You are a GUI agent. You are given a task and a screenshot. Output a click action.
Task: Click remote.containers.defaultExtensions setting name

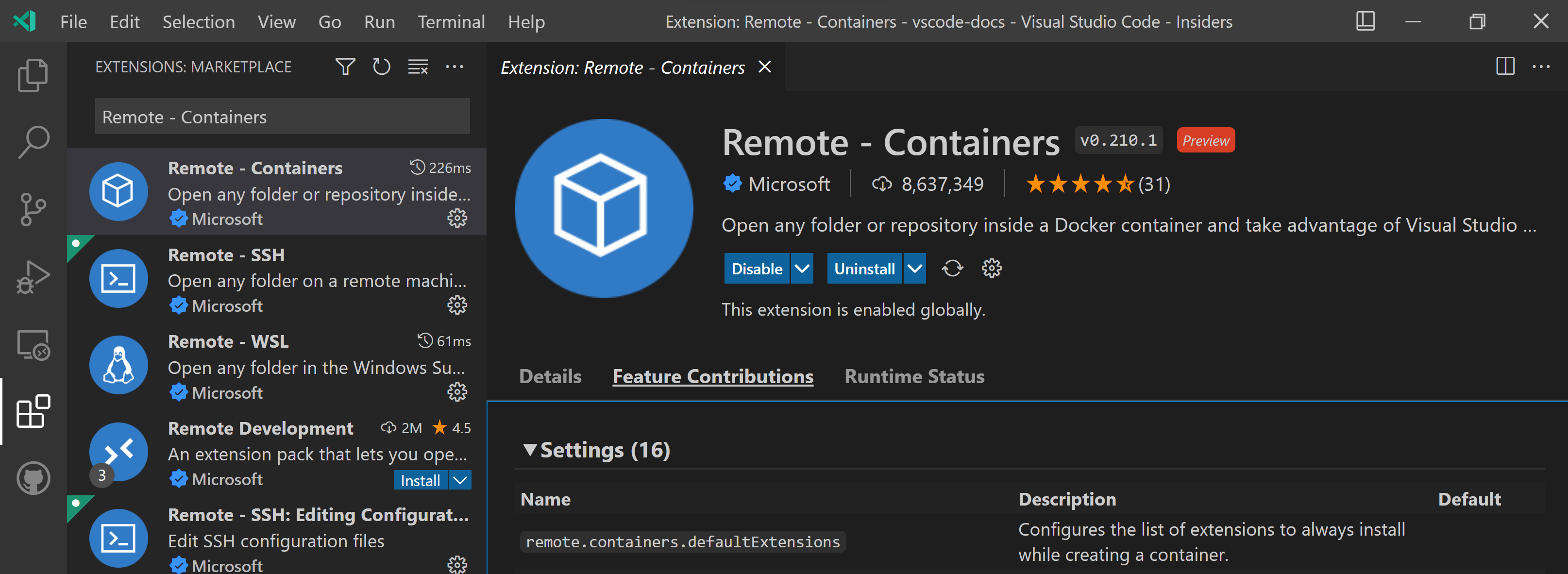pos(682,541)
